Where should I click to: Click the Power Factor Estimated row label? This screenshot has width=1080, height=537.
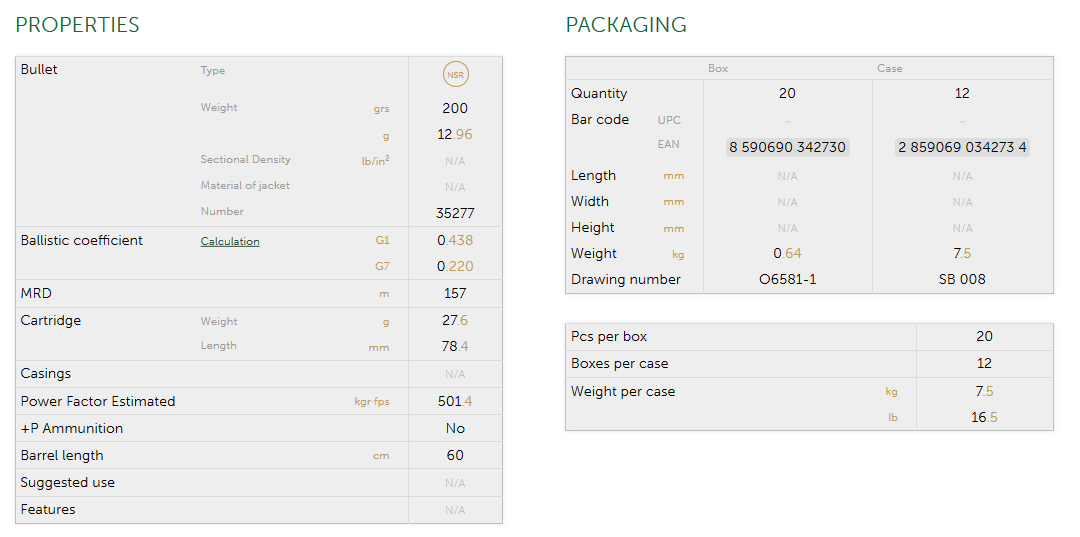[98, 401]
